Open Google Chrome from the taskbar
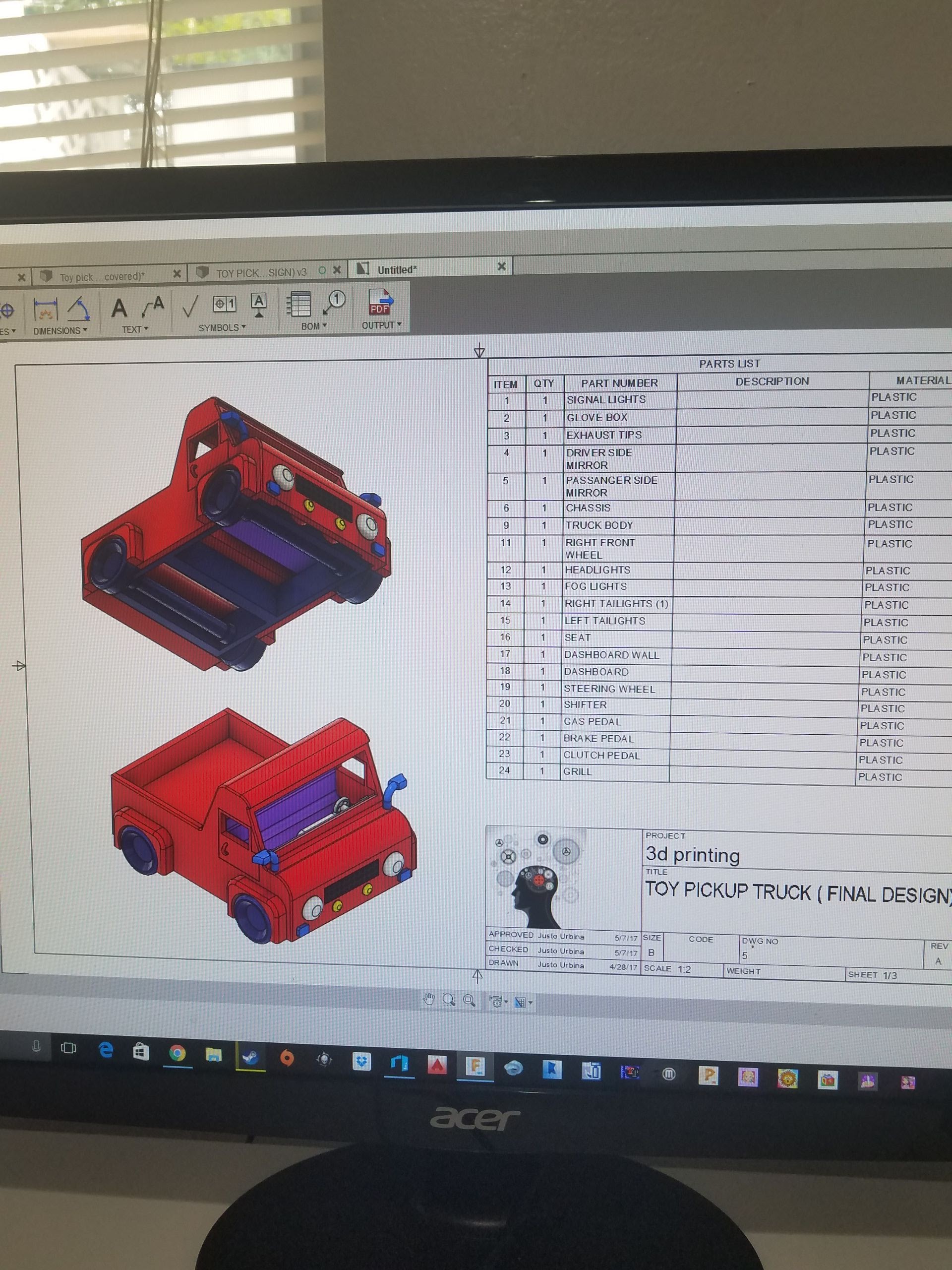The height and width of the screenshot is (1270, 952). [178, 1052]
